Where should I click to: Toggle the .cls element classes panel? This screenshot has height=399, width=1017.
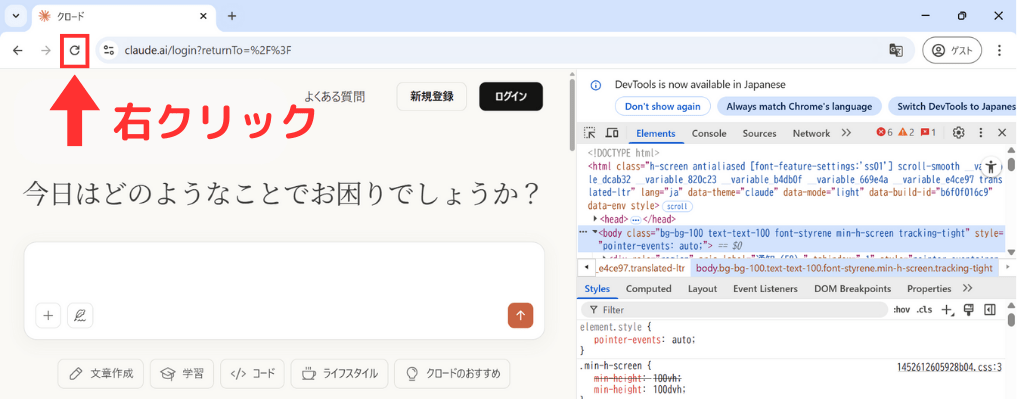point(924,310)
